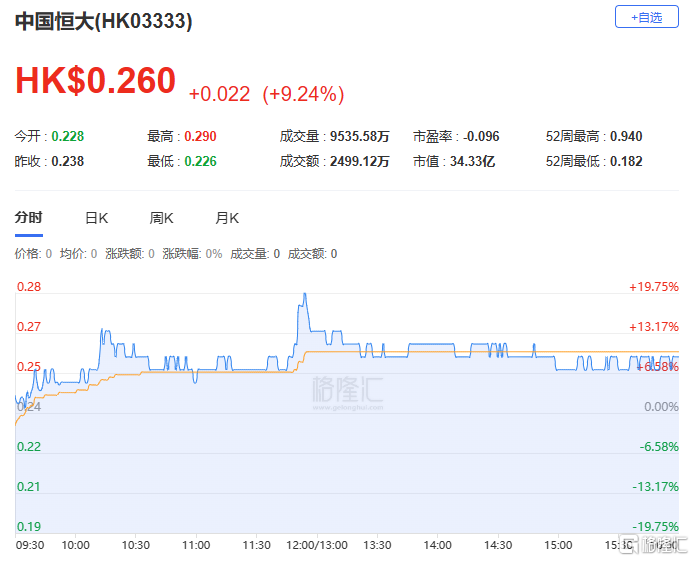Click the 最低 value 0.226

tap(200, 161)
